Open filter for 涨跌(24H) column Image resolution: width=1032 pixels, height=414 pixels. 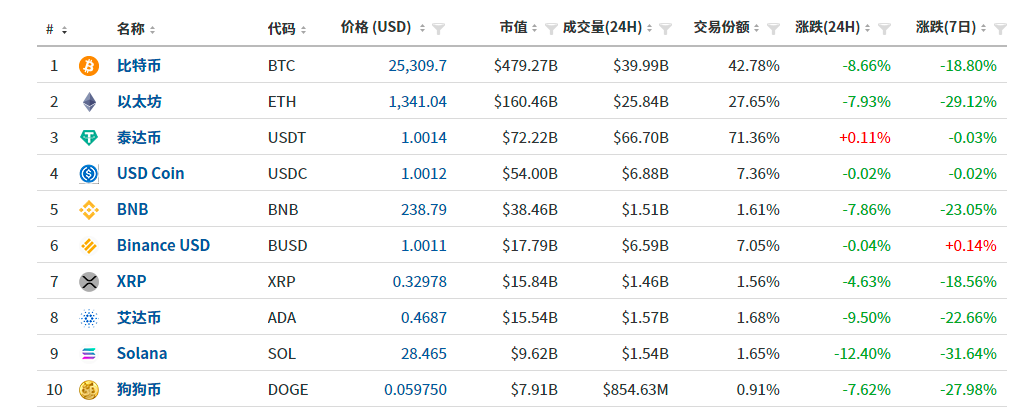click(885, 28)
